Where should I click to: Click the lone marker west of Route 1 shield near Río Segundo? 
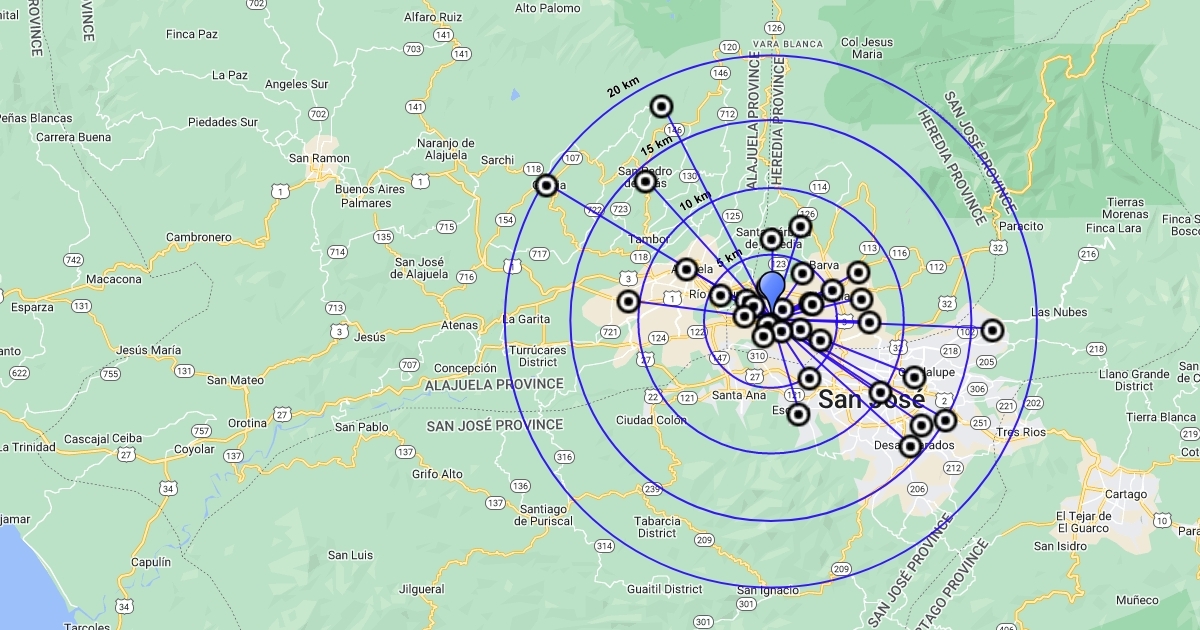coord(628,301)
